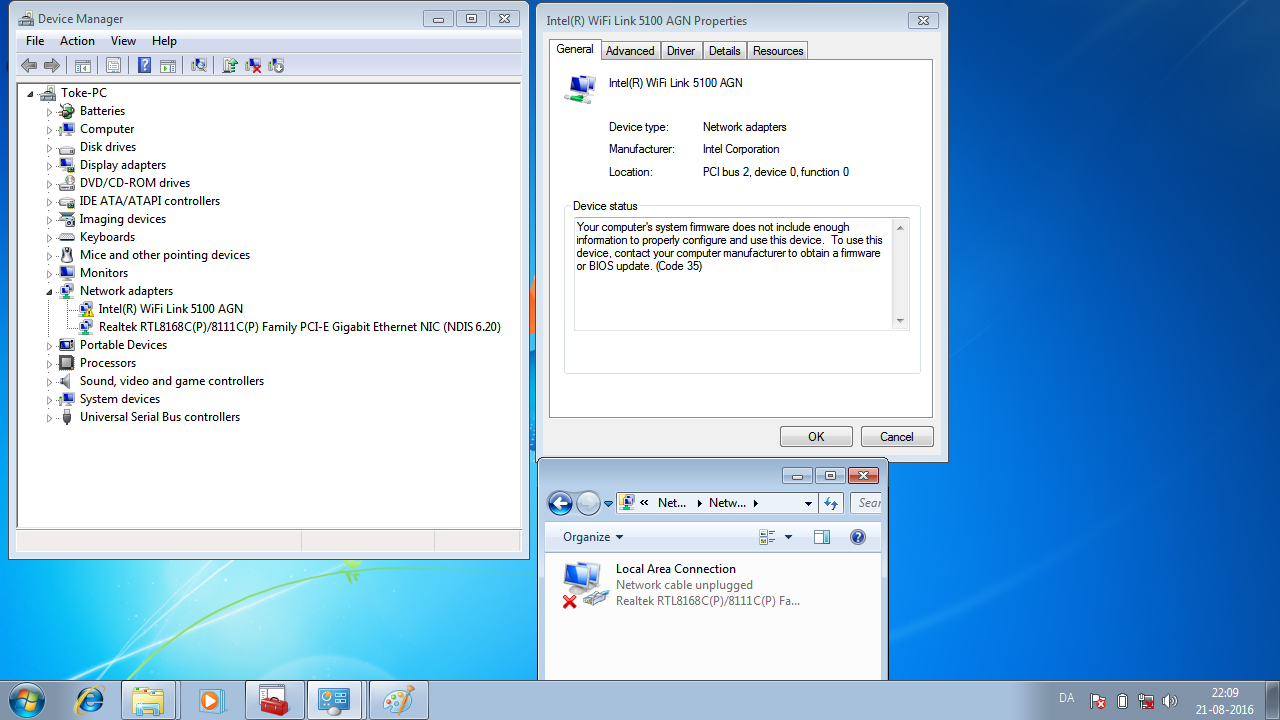The image size is (1280, 720).
Task: Open Help in the Network Connections window
Action: [858, 537]
